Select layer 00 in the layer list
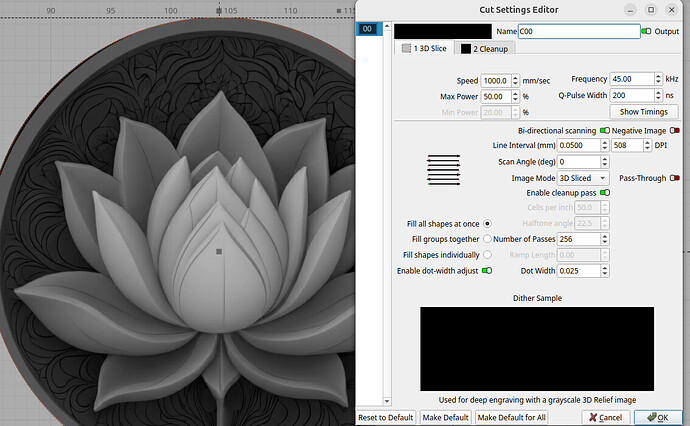The width and height of the screenshot is (690, 426). pos(368,30)
